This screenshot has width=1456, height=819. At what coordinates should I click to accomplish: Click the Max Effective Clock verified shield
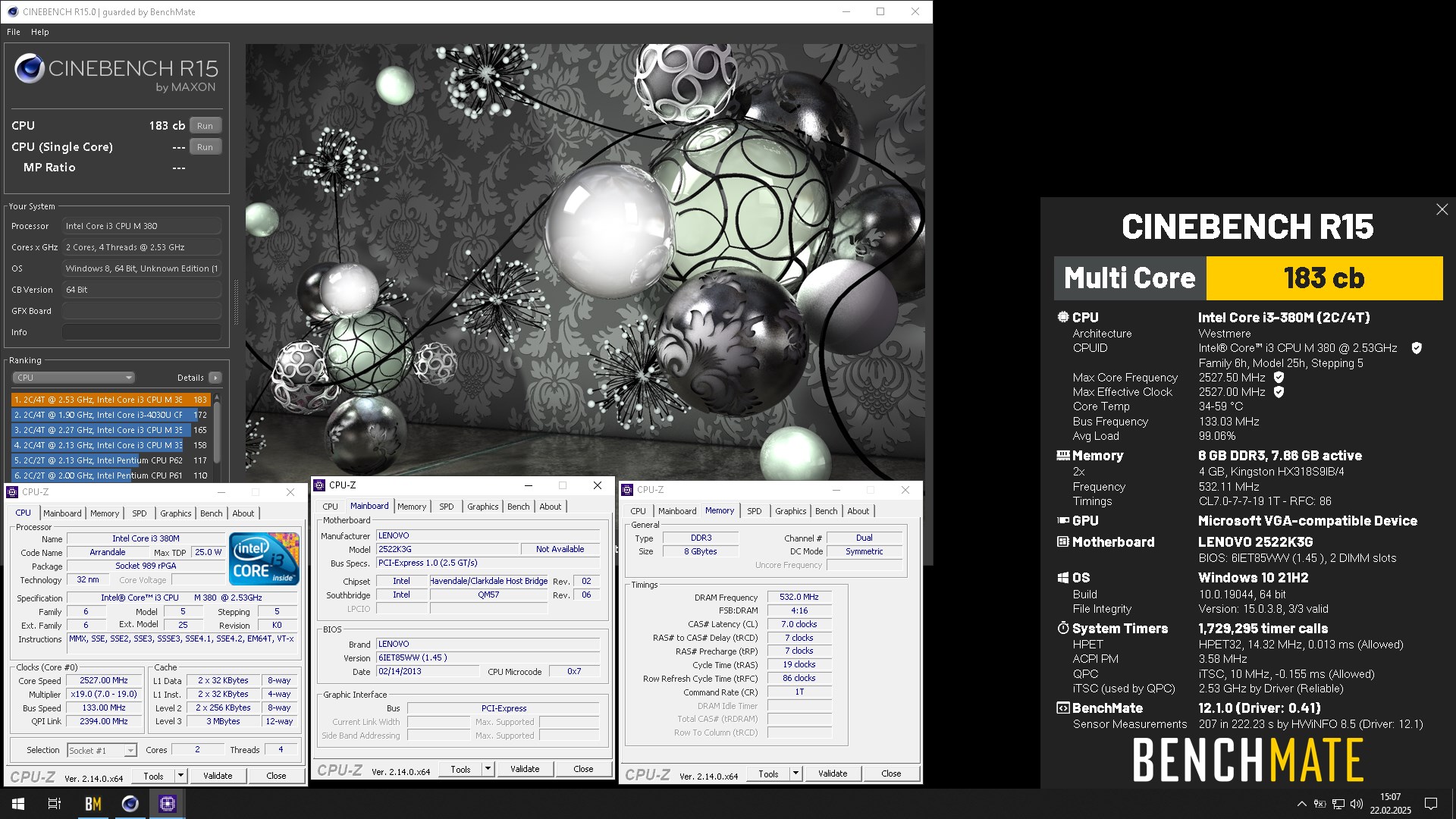tap(1279, 392)
